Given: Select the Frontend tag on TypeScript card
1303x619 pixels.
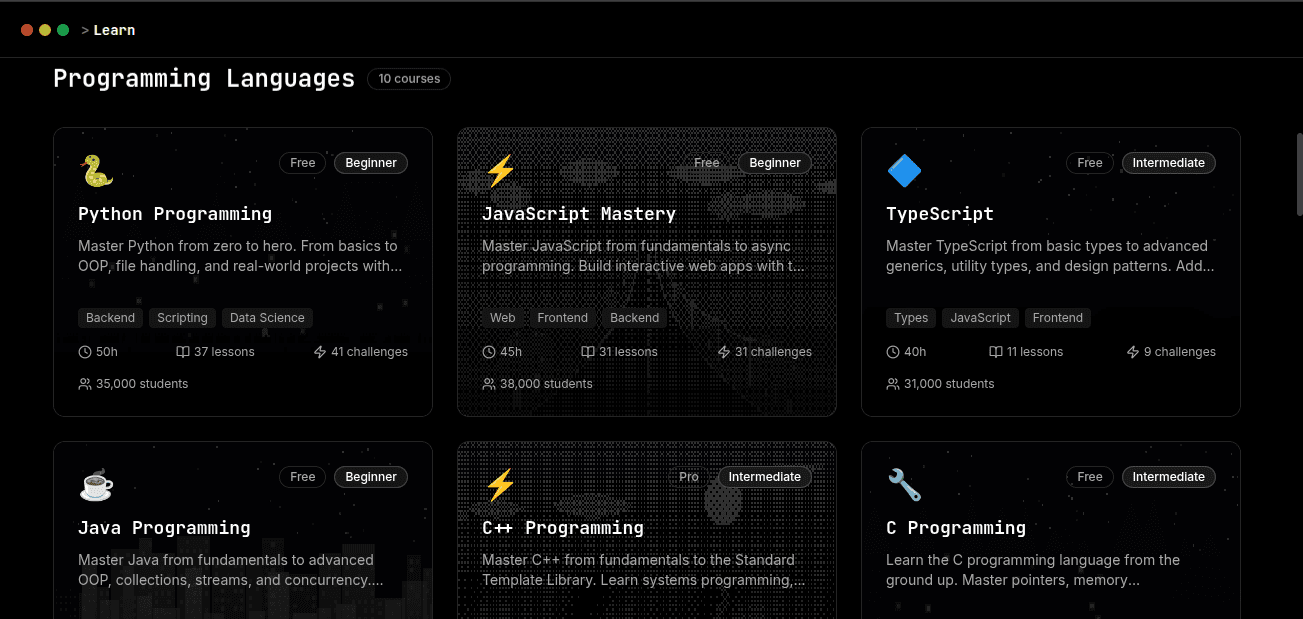Looking at the screenshot, I should (x=1057, y=317).
